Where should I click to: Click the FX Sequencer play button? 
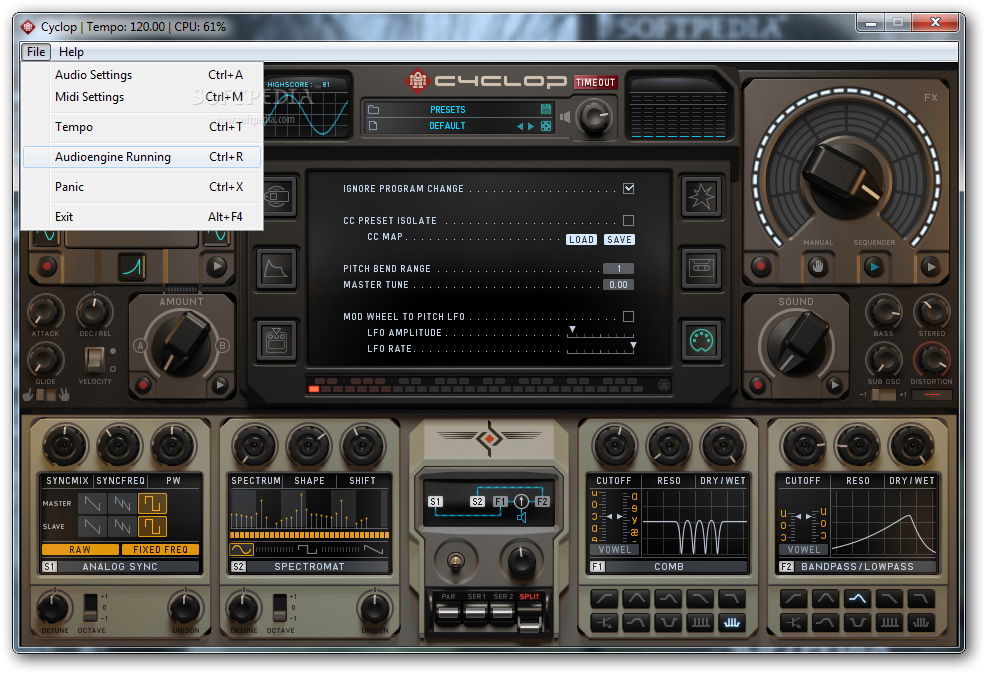coord(874,267)
